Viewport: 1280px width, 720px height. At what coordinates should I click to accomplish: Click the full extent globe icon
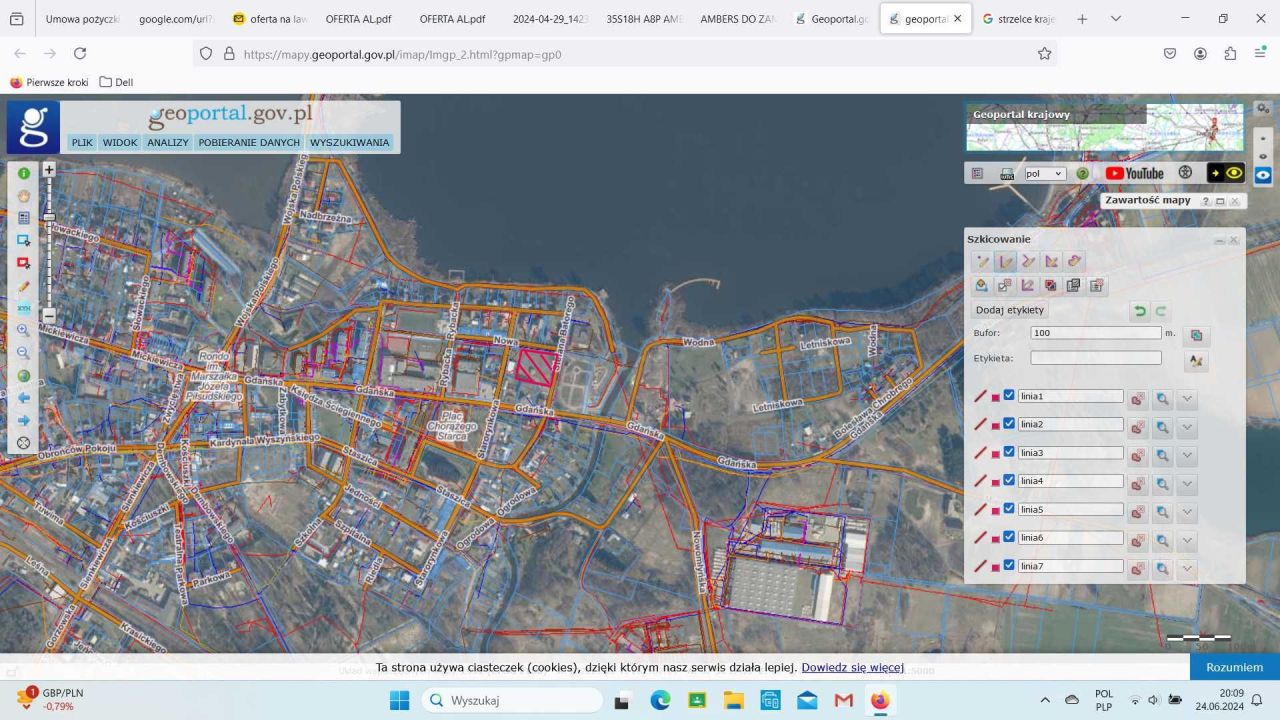(x=23, y=376)
